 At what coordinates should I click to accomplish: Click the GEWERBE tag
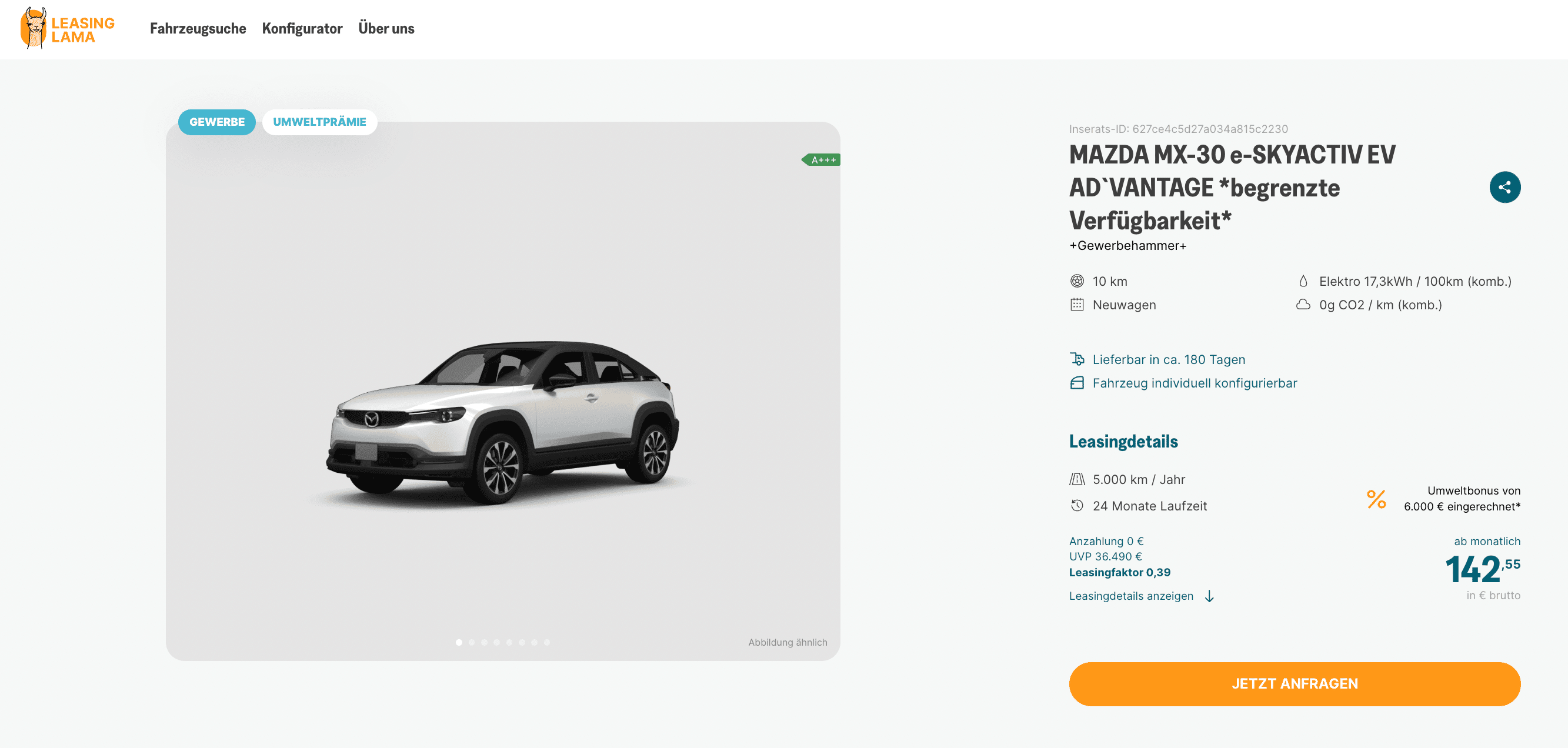[x=216, y=122]
